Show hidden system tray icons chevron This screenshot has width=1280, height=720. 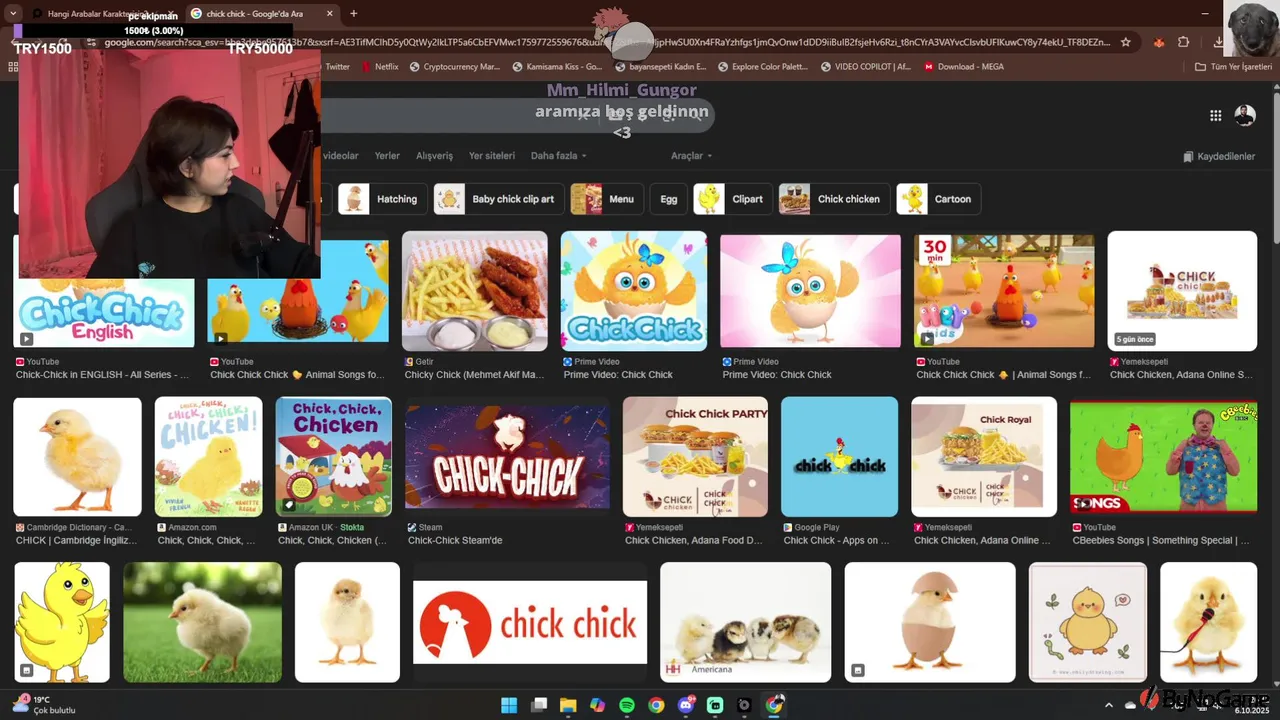1110,705
